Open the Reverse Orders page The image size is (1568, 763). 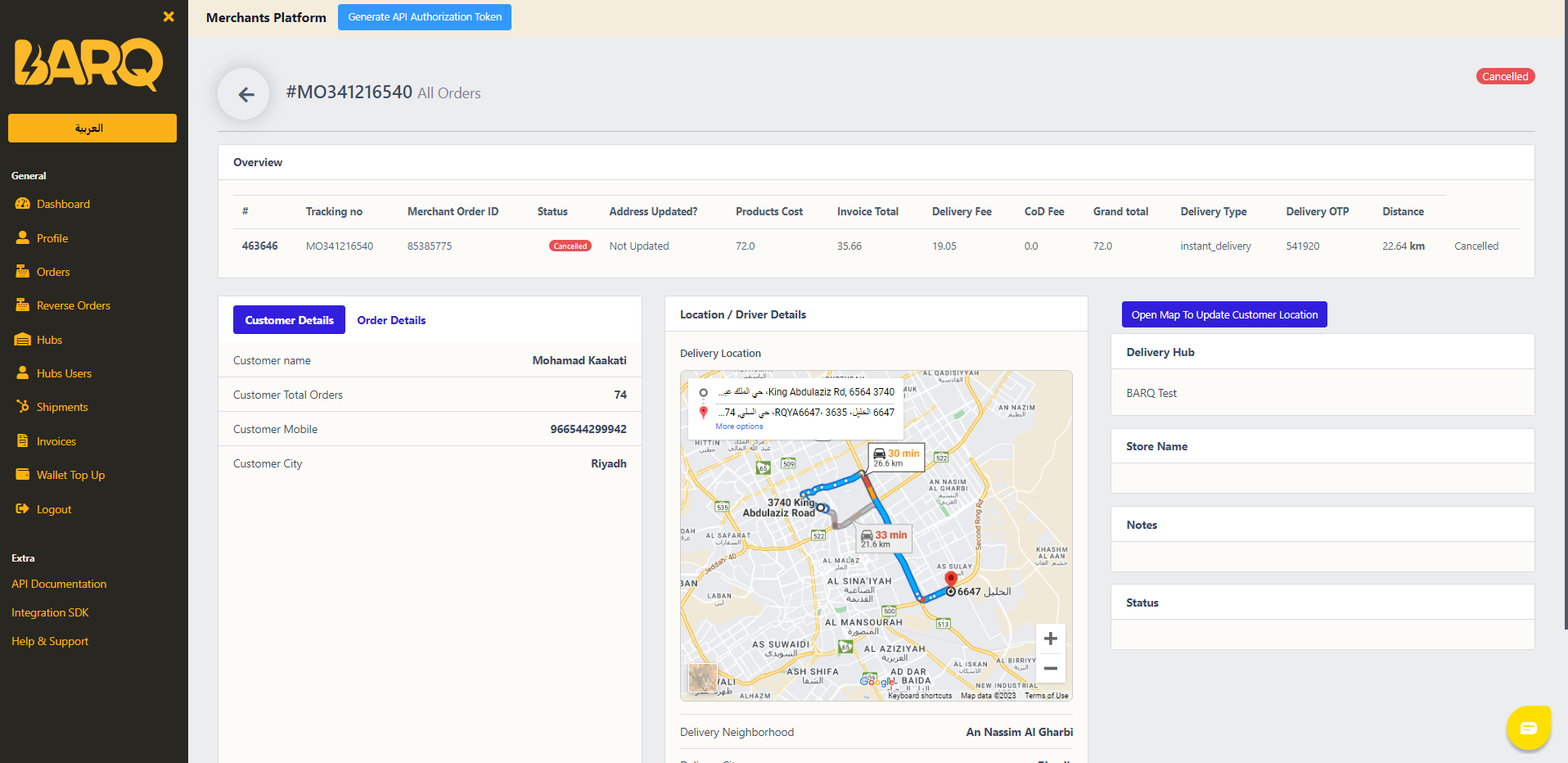click(73, 305)
